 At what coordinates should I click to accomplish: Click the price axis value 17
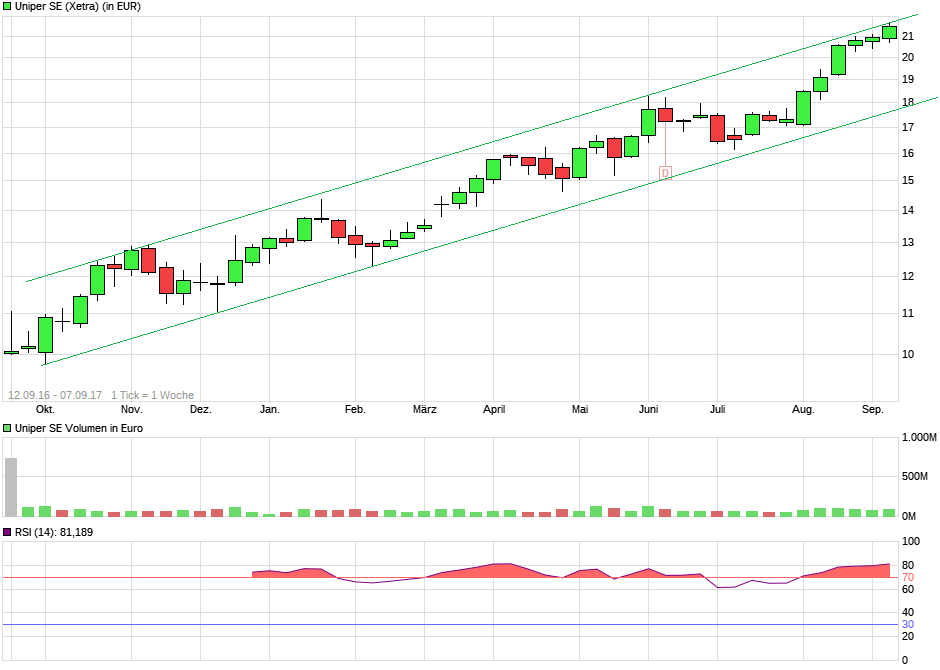point(908,127)
